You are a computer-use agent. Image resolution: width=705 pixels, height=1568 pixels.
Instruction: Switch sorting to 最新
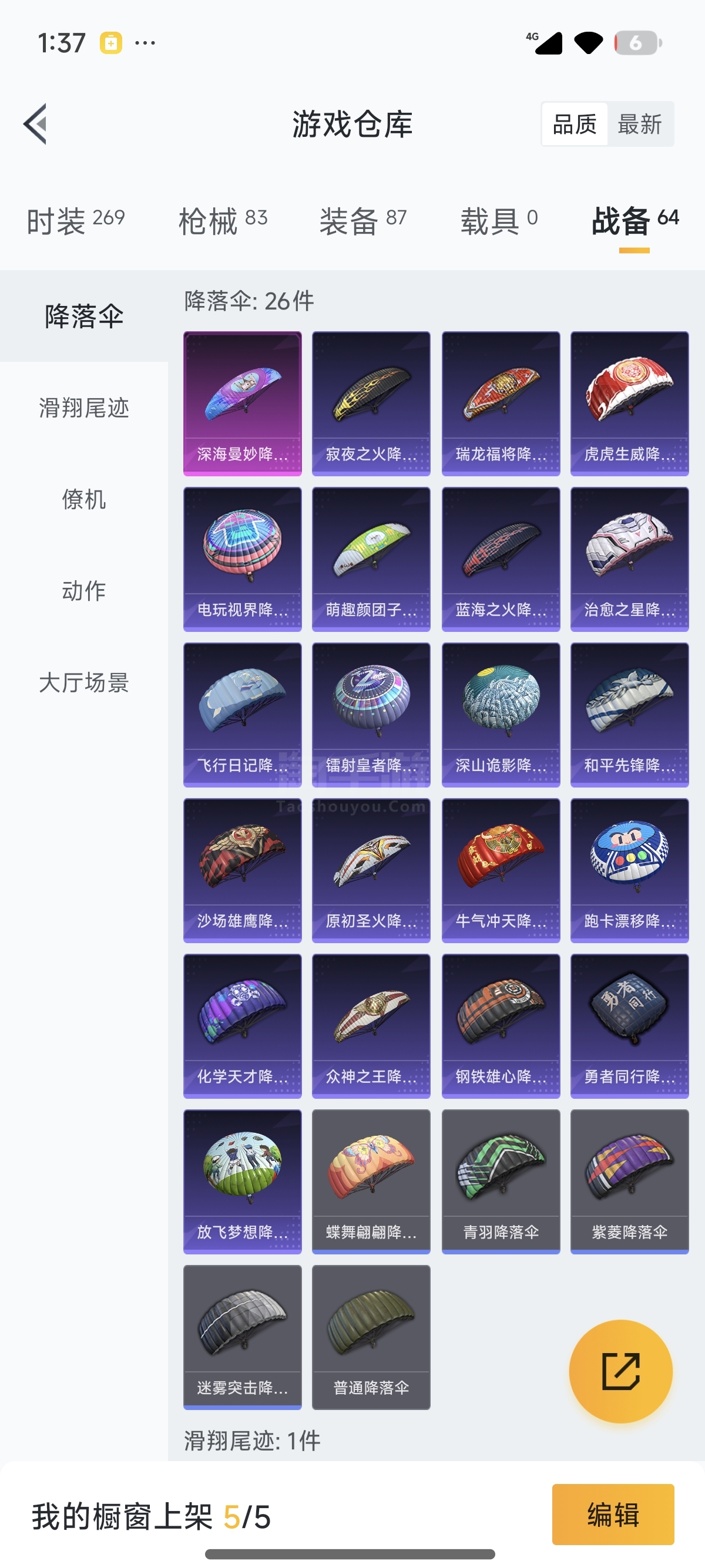click(640, 124)
